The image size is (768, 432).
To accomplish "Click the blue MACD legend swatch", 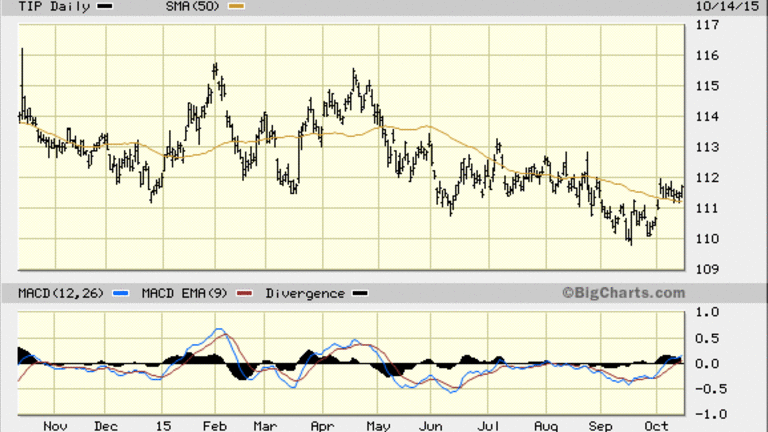I will point(120,293).
